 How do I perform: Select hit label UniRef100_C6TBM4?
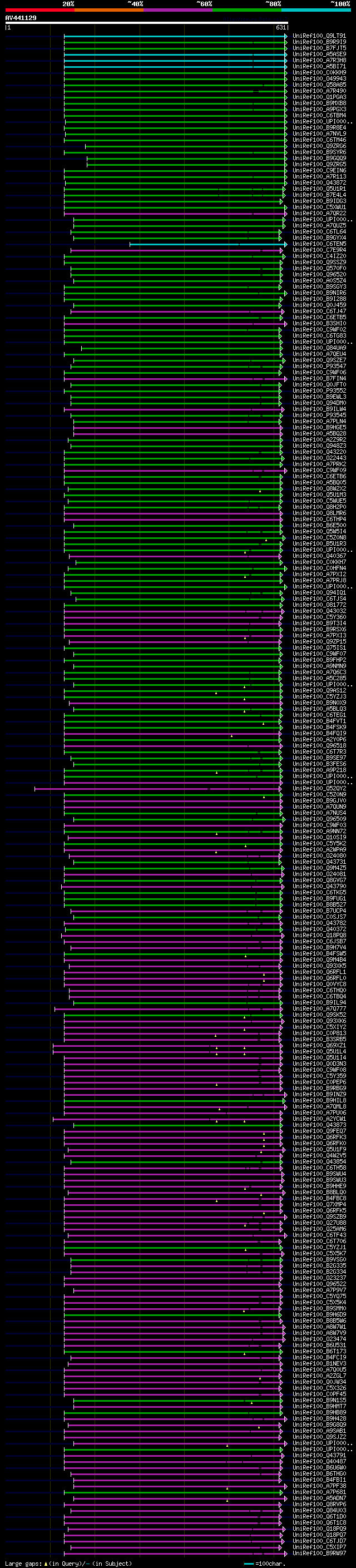(x=319, y=115)
